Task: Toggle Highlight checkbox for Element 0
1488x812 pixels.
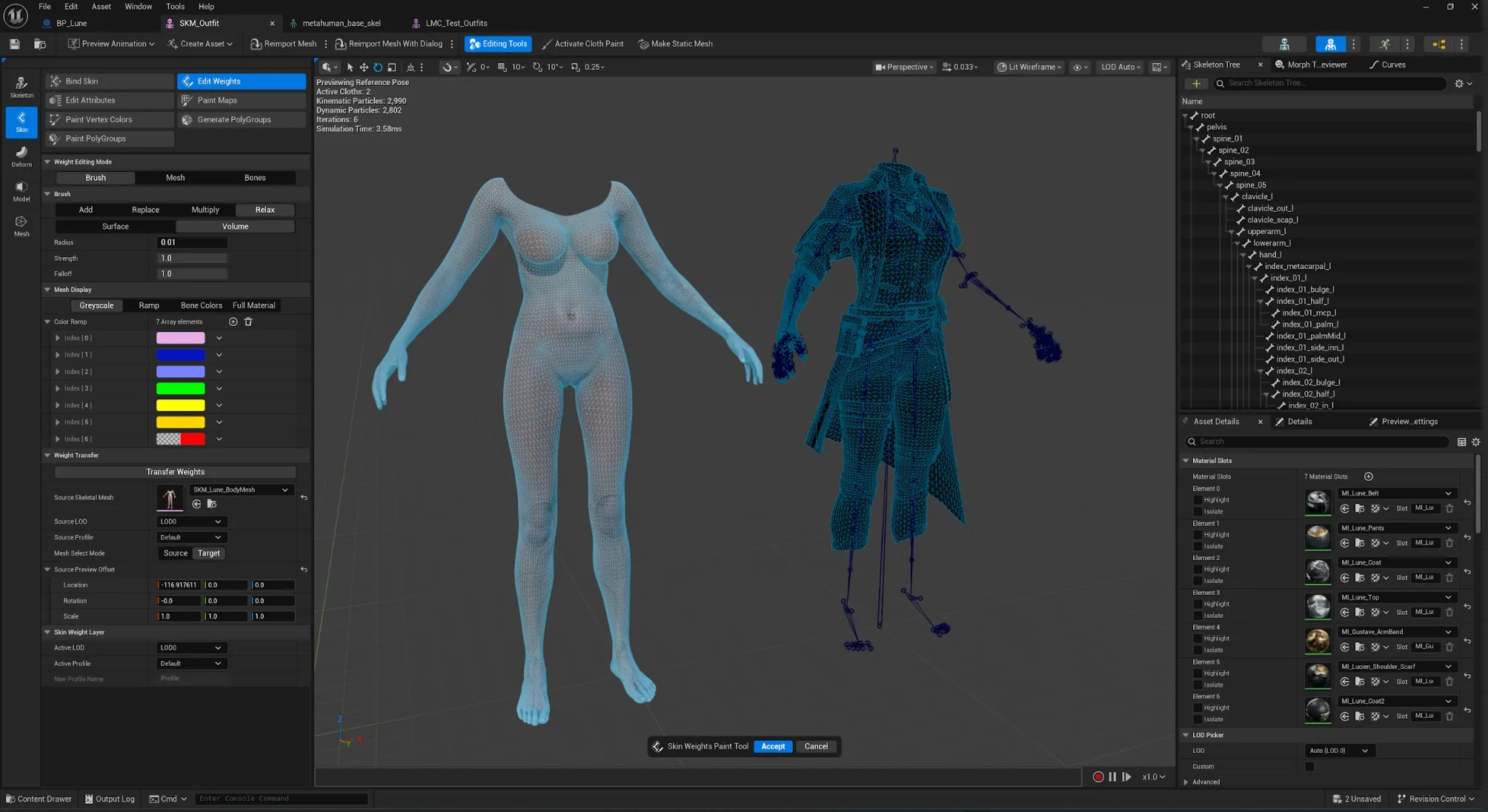Action: coord(1198,499)
